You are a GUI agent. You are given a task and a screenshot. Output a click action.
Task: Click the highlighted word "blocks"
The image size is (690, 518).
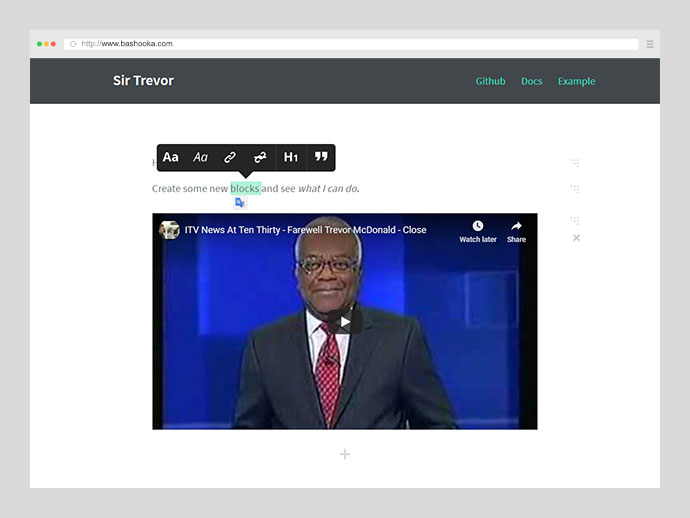(245, 188)
